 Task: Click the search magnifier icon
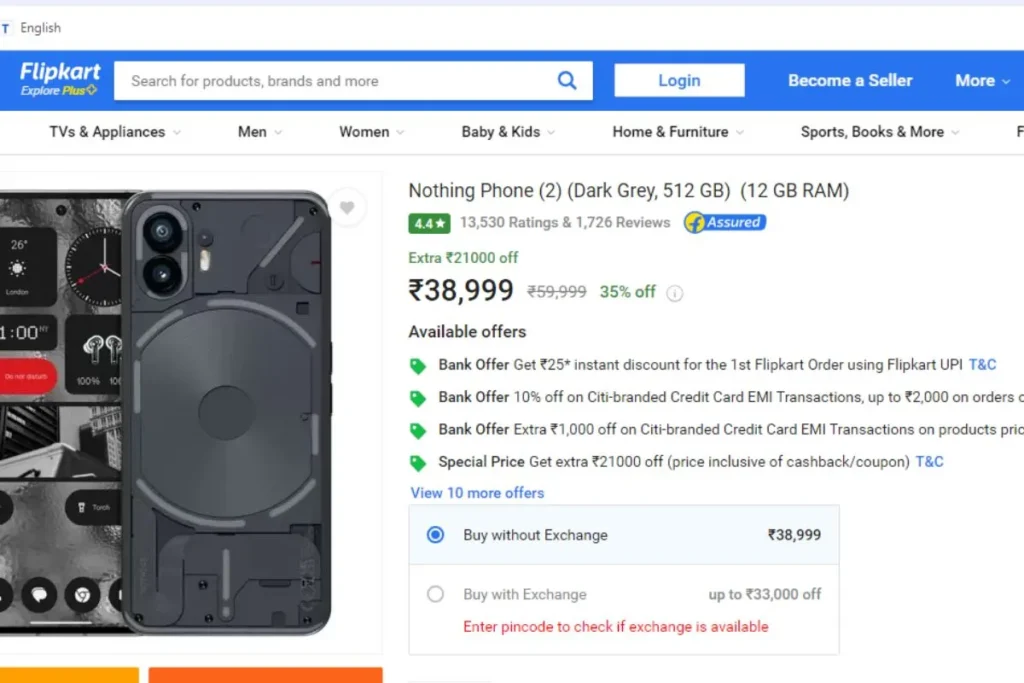(567, 80)
